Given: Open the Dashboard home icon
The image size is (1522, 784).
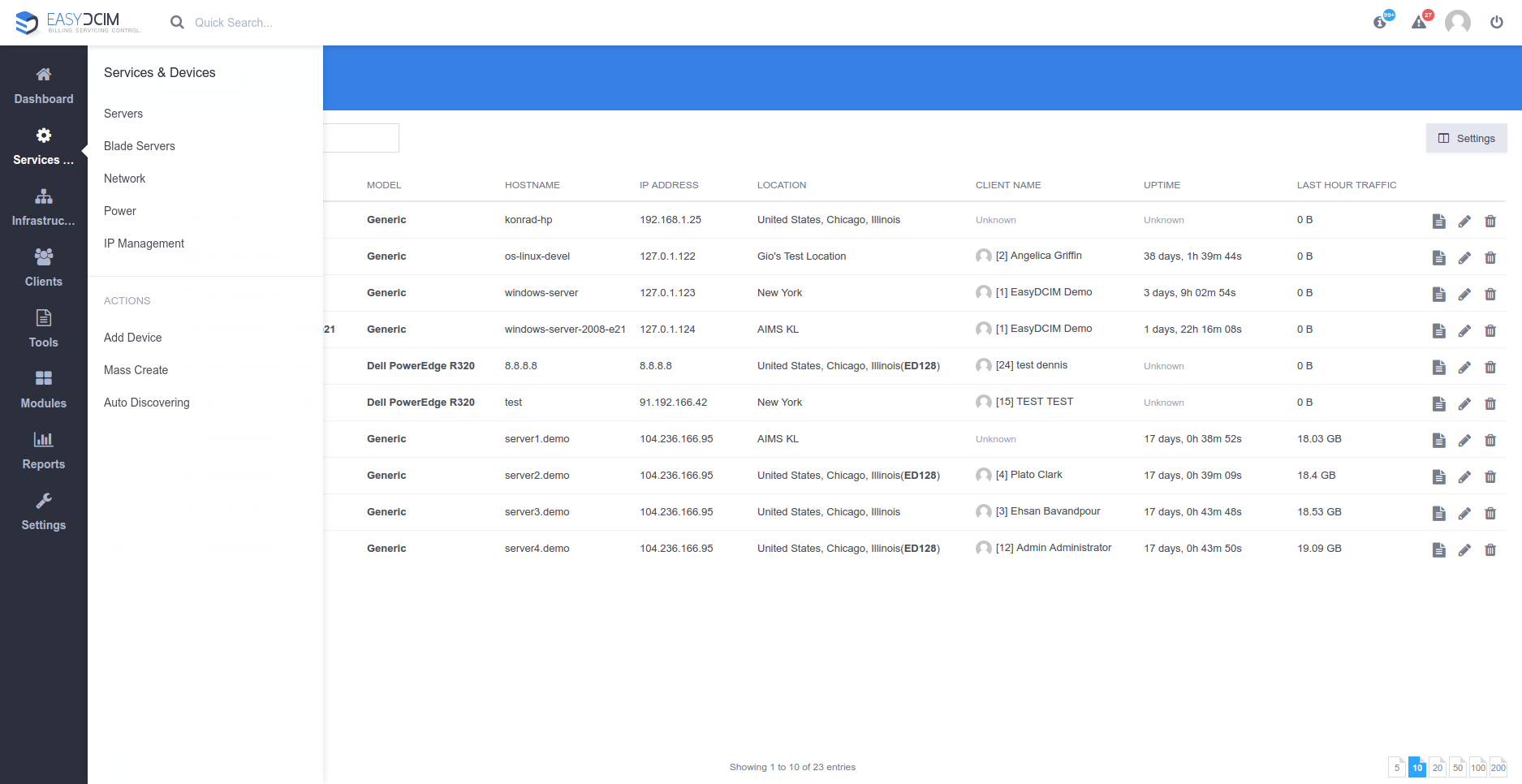Looking at the screenshot, I should tap(44, 75).
